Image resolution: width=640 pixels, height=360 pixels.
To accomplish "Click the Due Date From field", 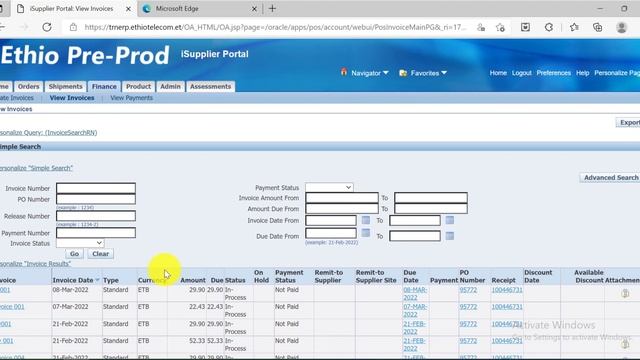I will pyautogui.click(x=331, y=233).
